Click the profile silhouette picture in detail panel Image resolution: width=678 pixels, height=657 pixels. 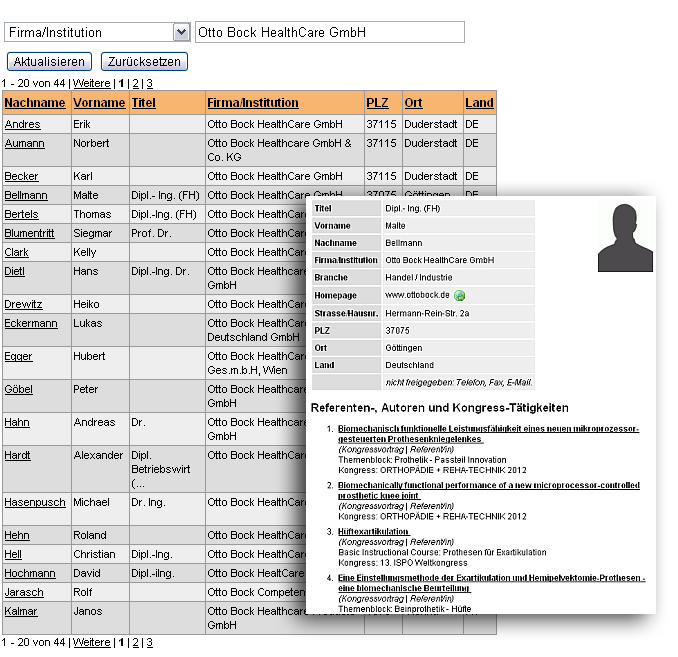click(x=625, y=237)
